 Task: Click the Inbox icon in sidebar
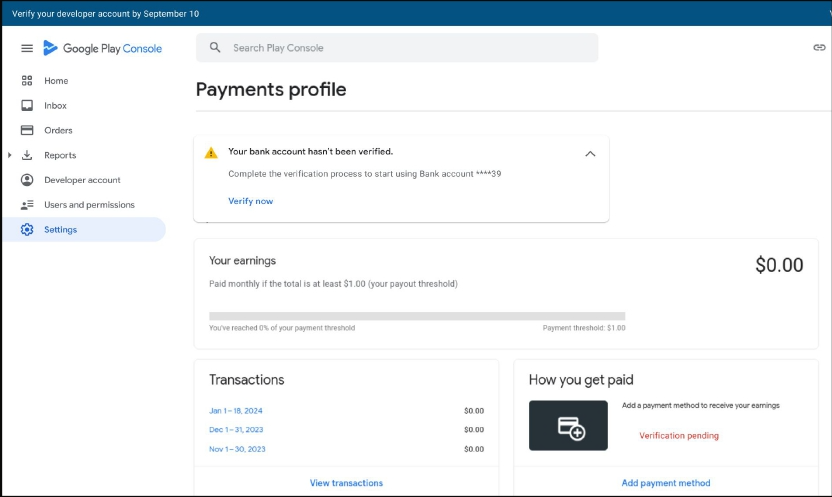pos(27,106)
